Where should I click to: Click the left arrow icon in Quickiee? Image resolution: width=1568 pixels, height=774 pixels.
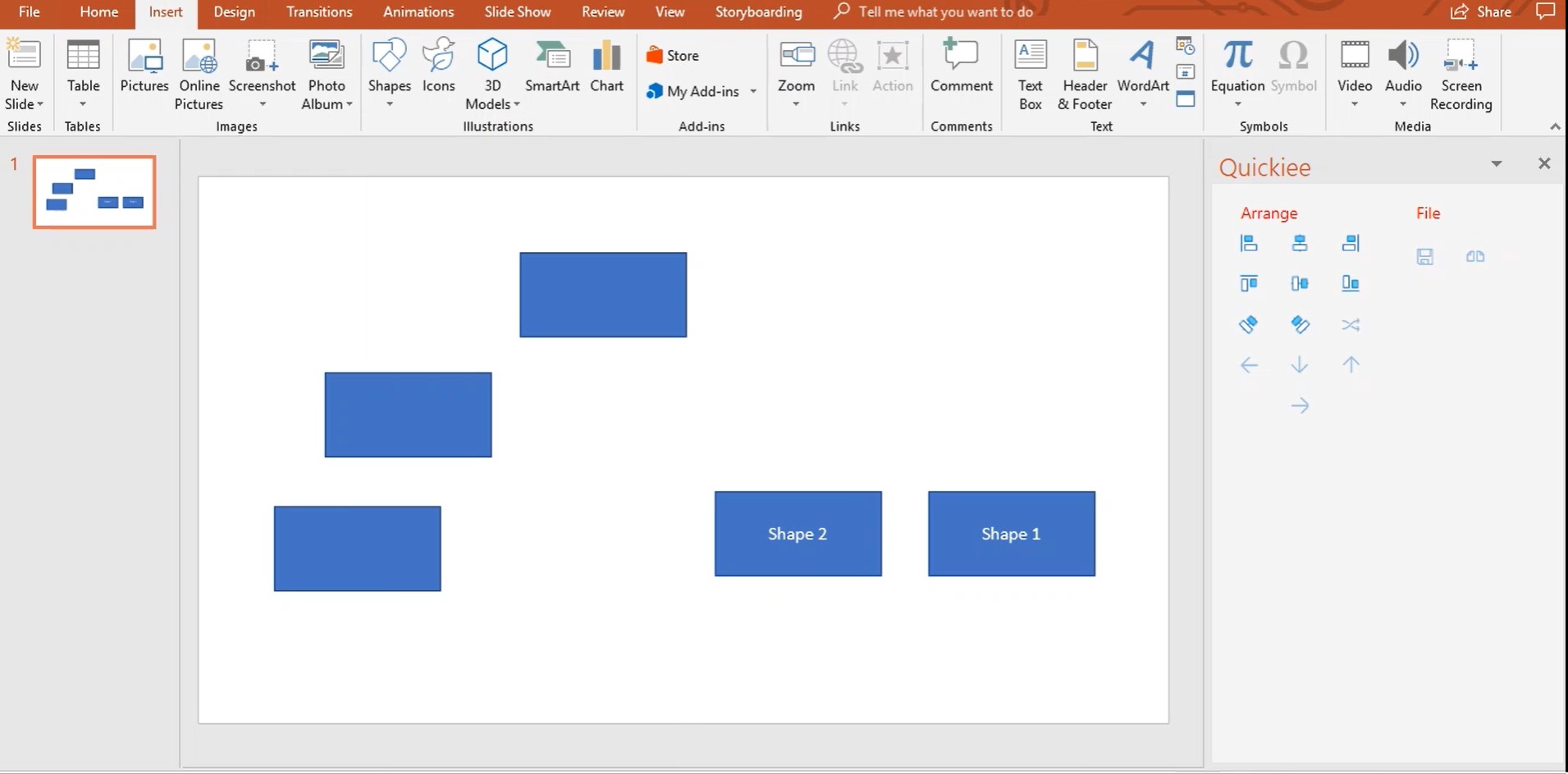pyautogui.click(x=1249, y=365)
